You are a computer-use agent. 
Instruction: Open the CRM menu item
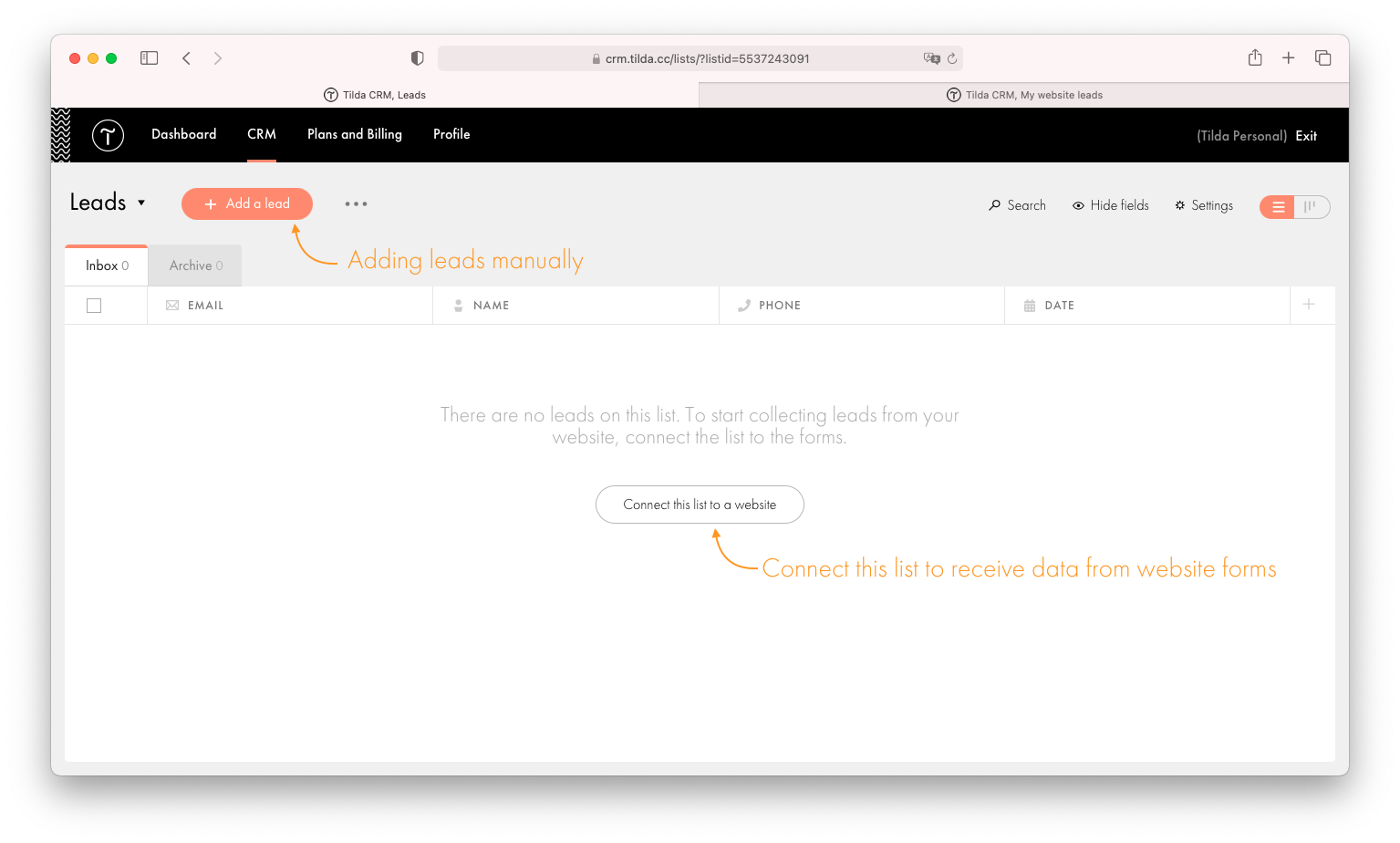pyautogui.click(x=262, y=134)
